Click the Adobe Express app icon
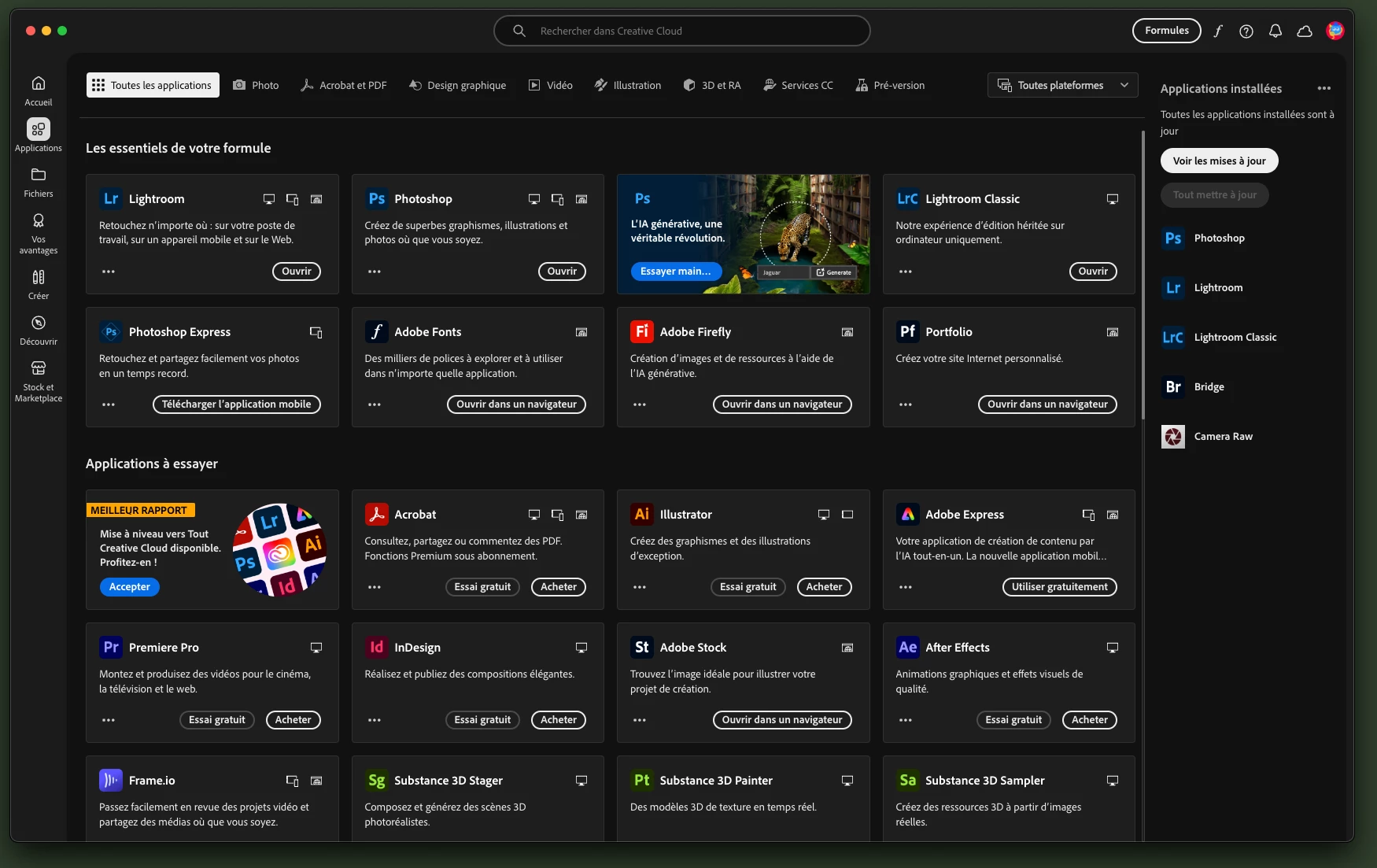The height and width of the screenshot is (868, 1377). click(x=907, y=515)
